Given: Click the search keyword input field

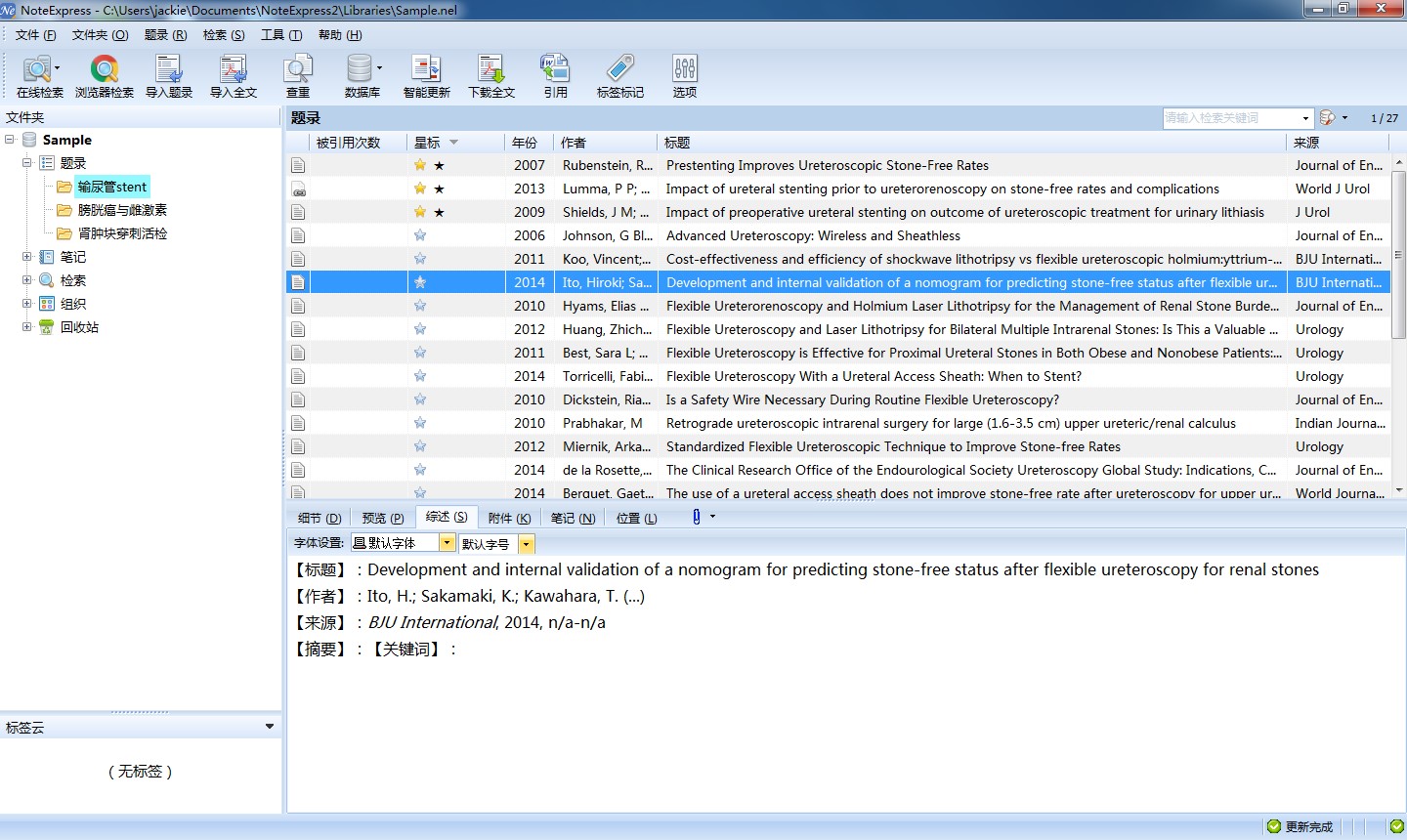Looking at the screenshot, I should click(1231, 118).
